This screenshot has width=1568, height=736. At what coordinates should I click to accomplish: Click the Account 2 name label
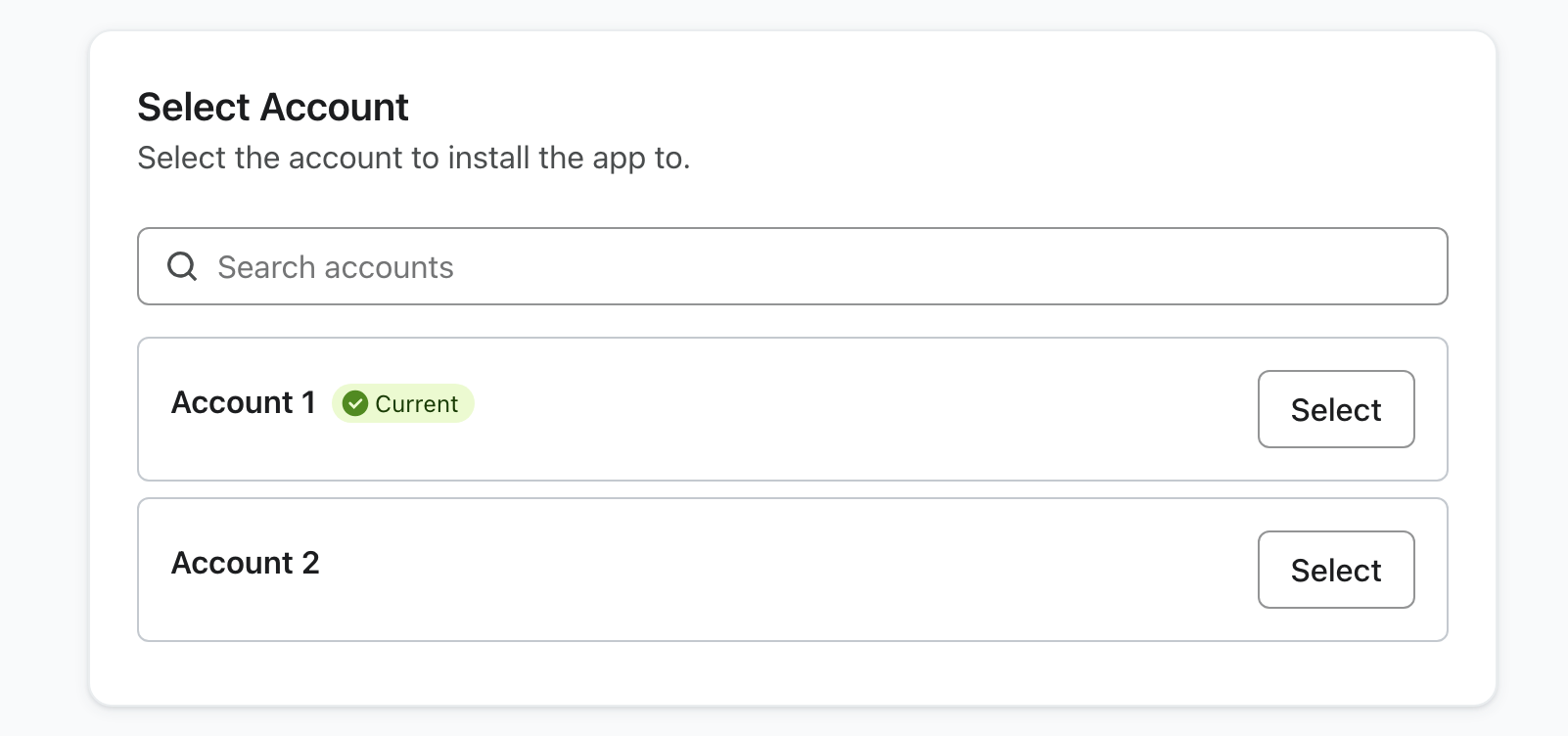coord(245,563)
